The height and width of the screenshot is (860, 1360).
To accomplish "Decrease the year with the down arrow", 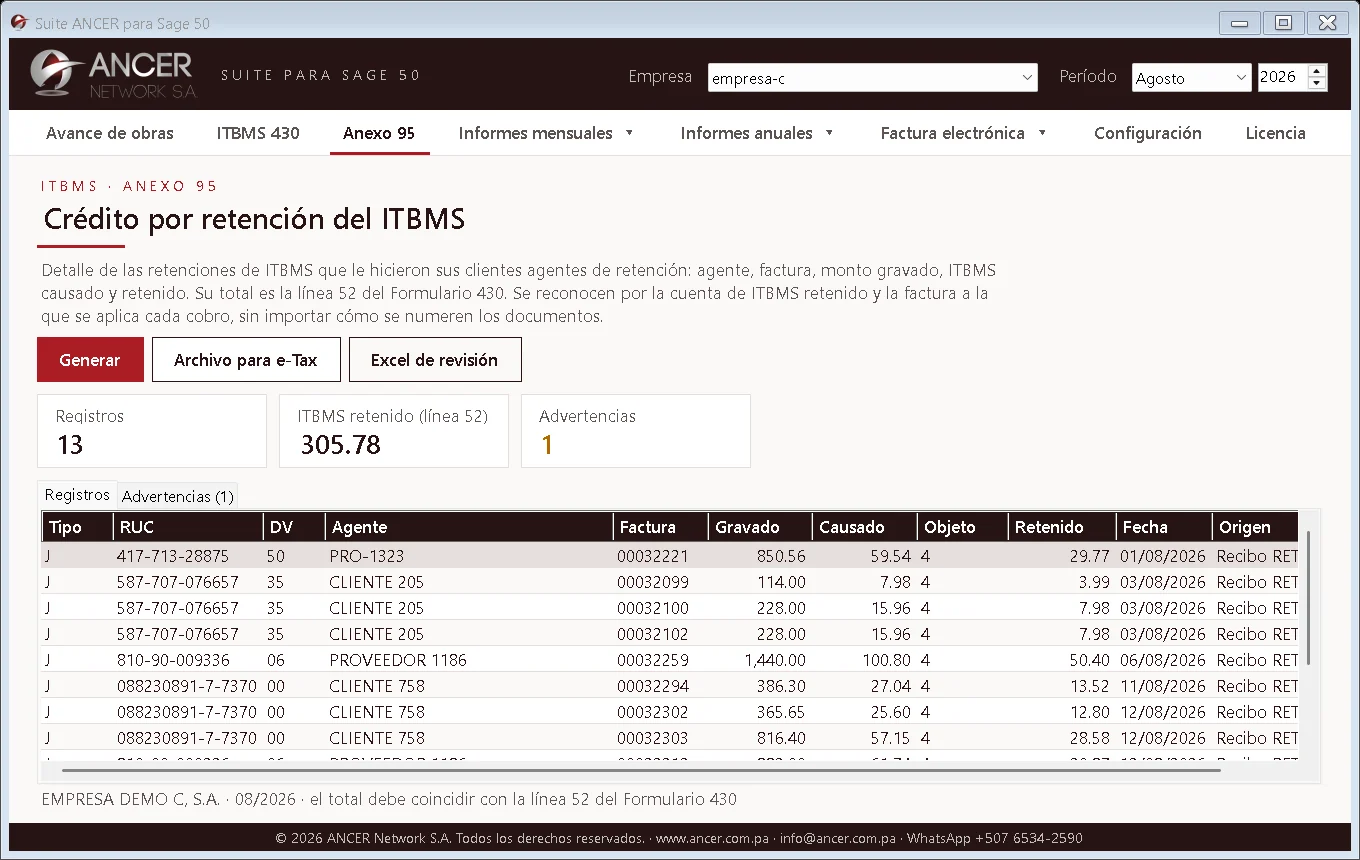I will coord(1317,84).
